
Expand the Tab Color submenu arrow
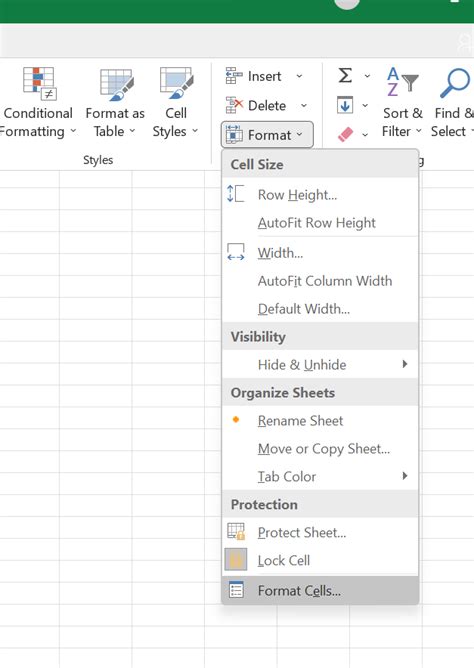[405, 475]
